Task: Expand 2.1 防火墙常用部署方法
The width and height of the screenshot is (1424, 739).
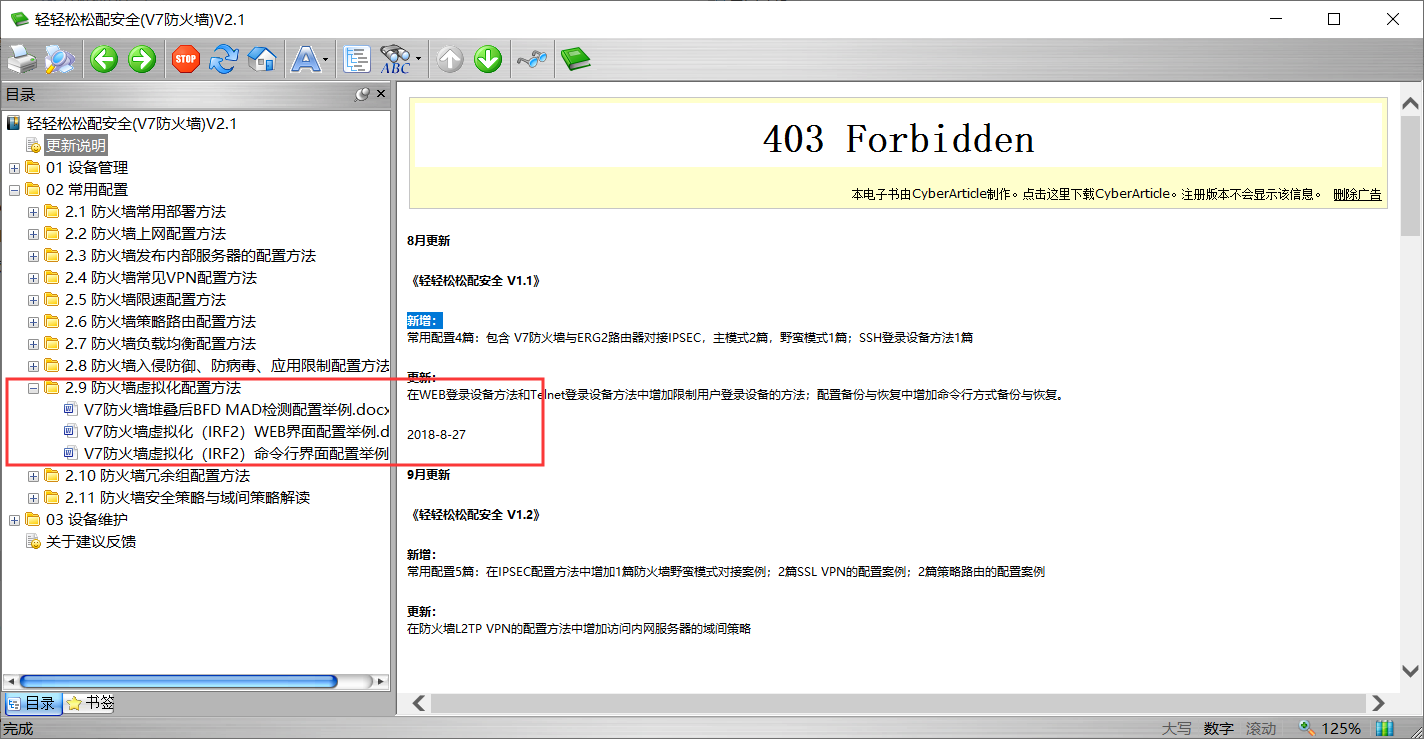Action: pos(33,212)
